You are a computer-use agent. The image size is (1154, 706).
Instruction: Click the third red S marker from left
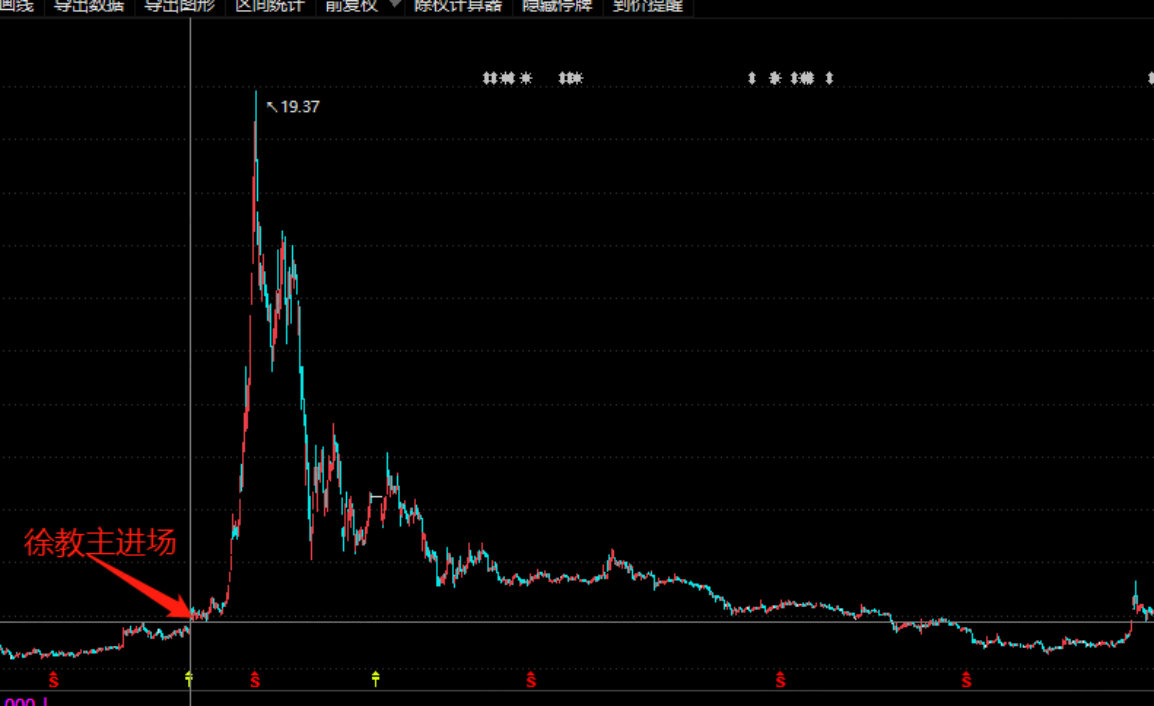[531, 679]
